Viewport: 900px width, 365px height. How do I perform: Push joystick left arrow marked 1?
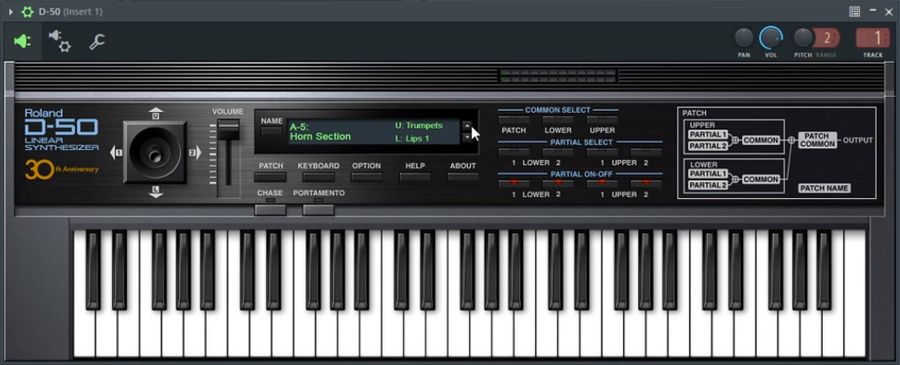(x=117, y=153)
